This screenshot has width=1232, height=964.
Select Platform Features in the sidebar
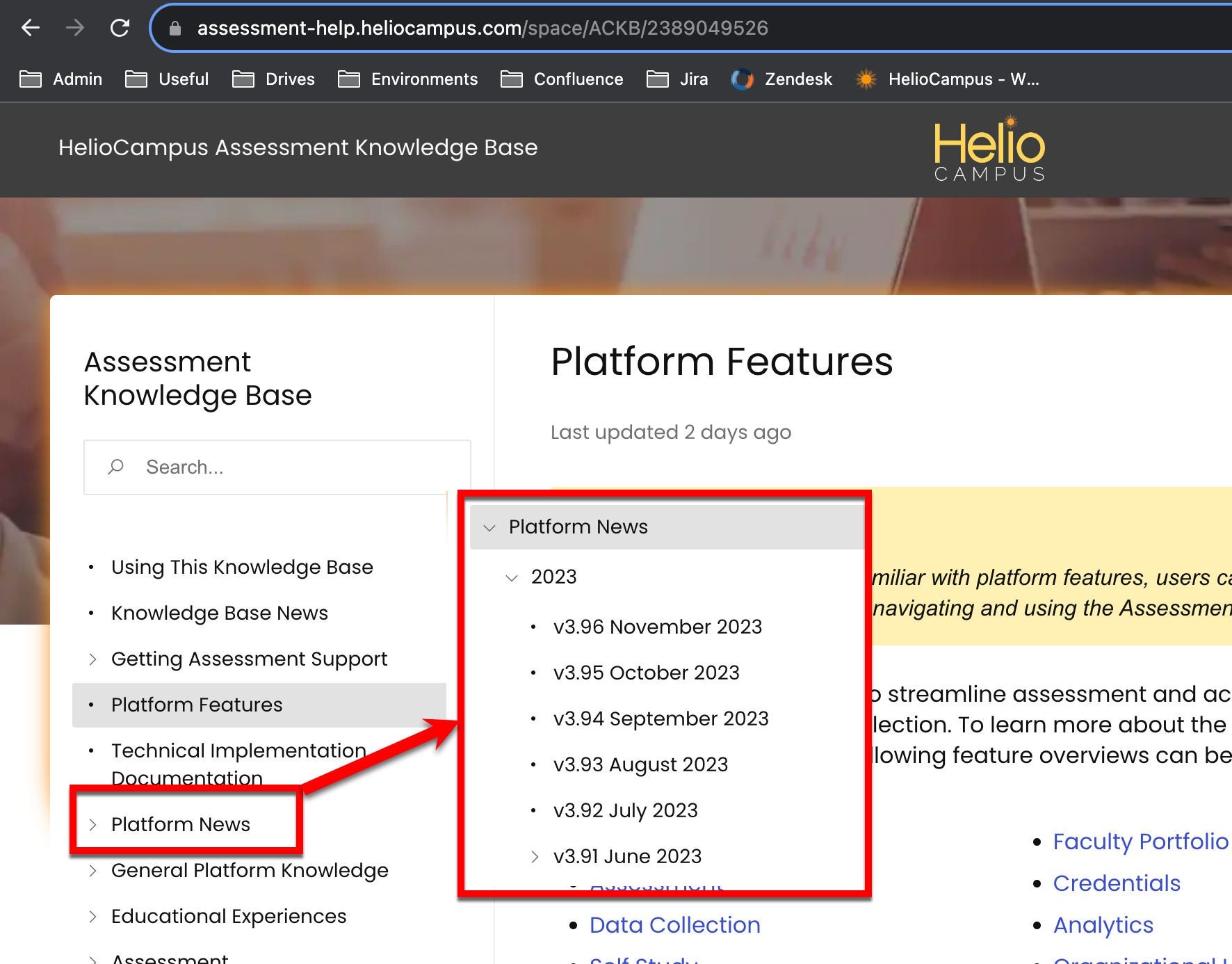197,705
